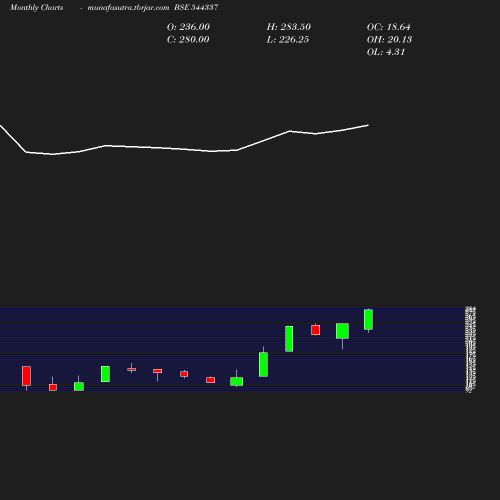500x500 pixels.
Task: Click the 'OL: 4.31' reading
Action: 386,52
